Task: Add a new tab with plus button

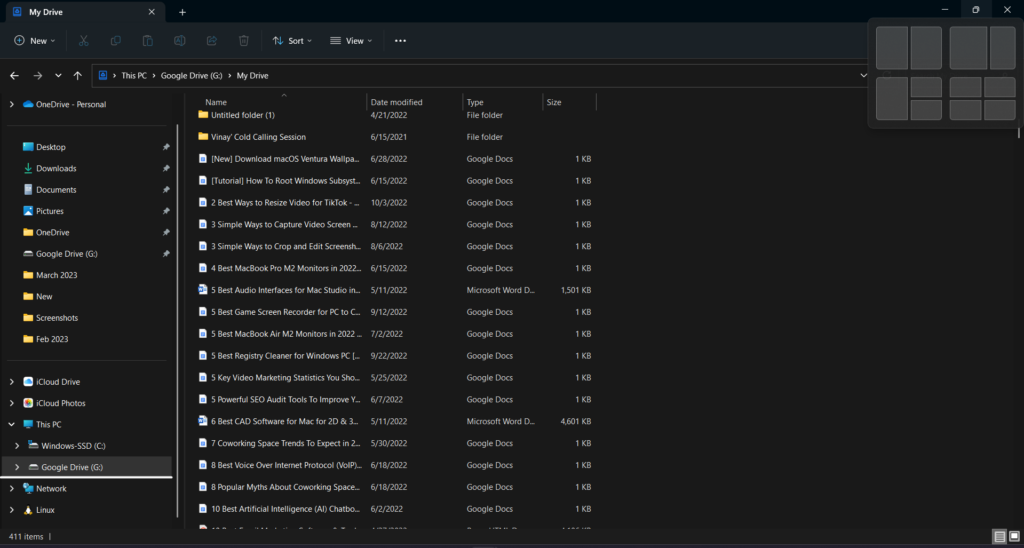Action: [x=182, y=12]
